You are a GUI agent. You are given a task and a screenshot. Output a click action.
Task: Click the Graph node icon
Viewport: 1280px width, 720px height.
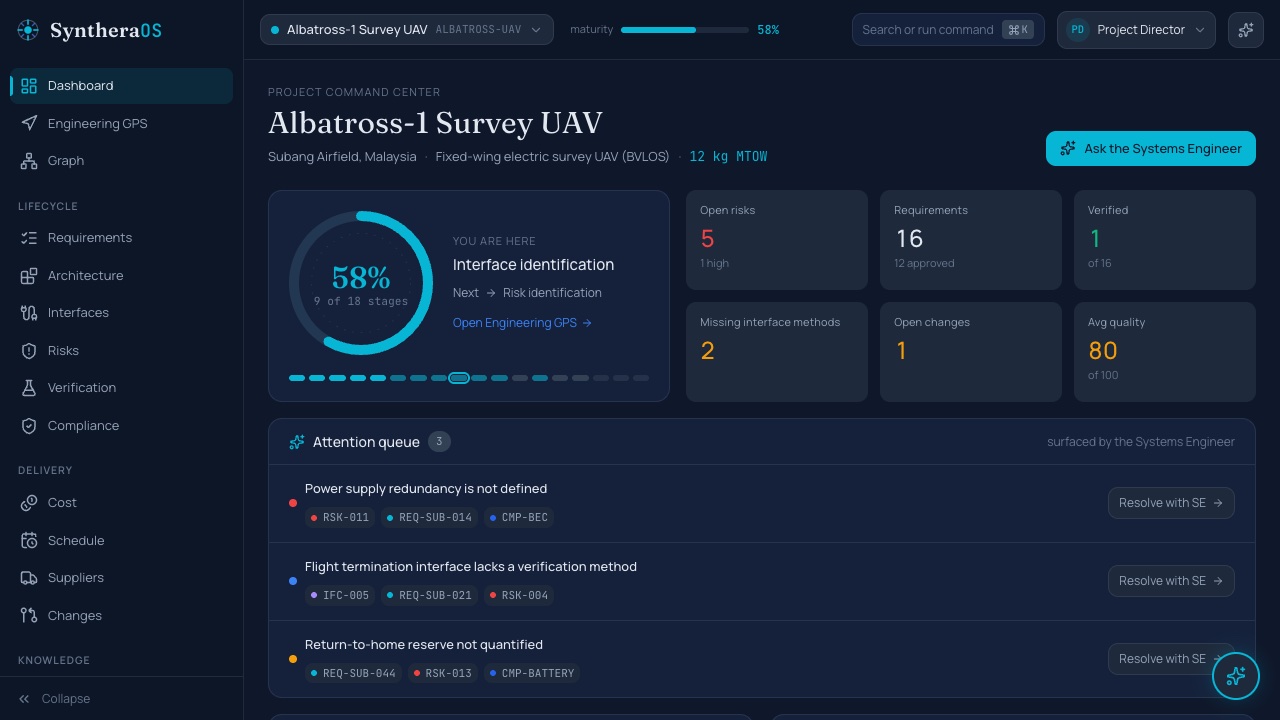[29, 161]
